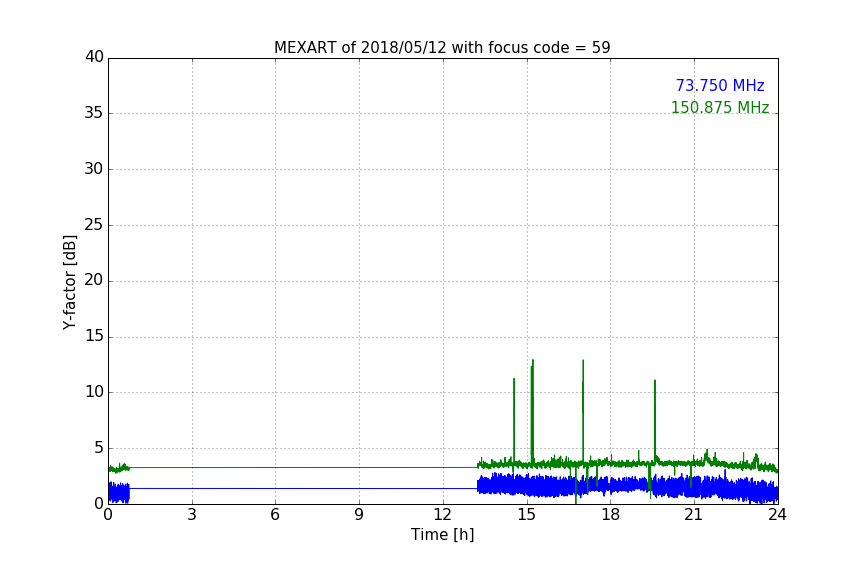
Task: Click the green spike peak near 14.5 hours
Action: pyautogui.click(x=514, y=379)
